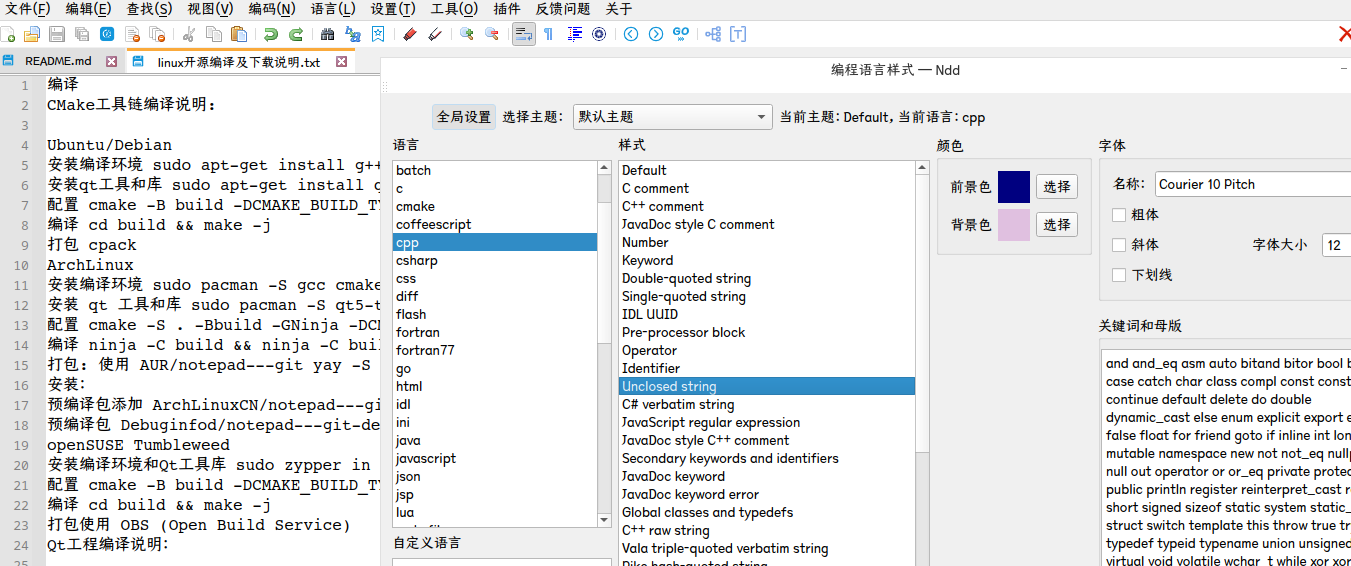This screenshot has height=566, width=1351.
Task: Open the 选择主题 theme dropdown
Action: tap(673, 117)
